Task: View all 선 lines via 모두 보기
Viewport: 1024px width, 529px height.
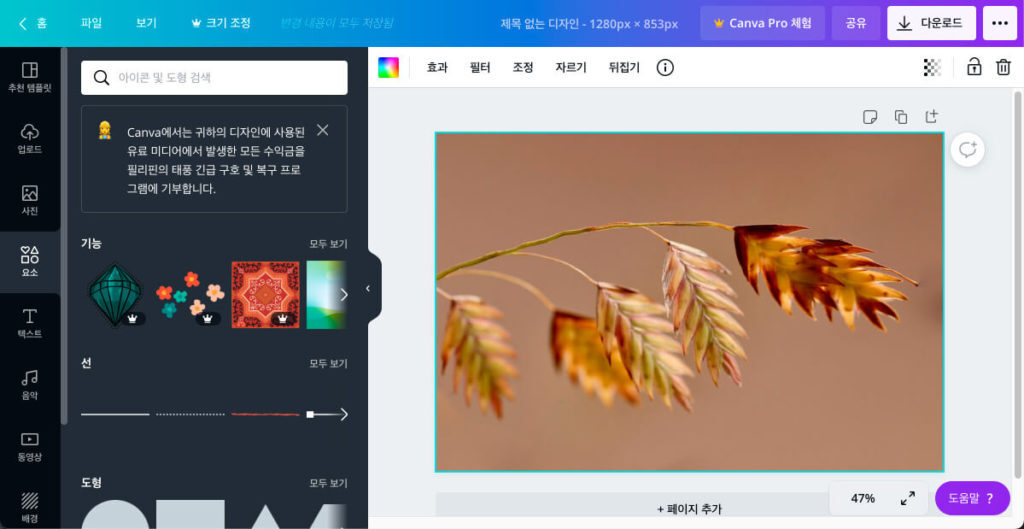Action: click(x=328, y=363)
